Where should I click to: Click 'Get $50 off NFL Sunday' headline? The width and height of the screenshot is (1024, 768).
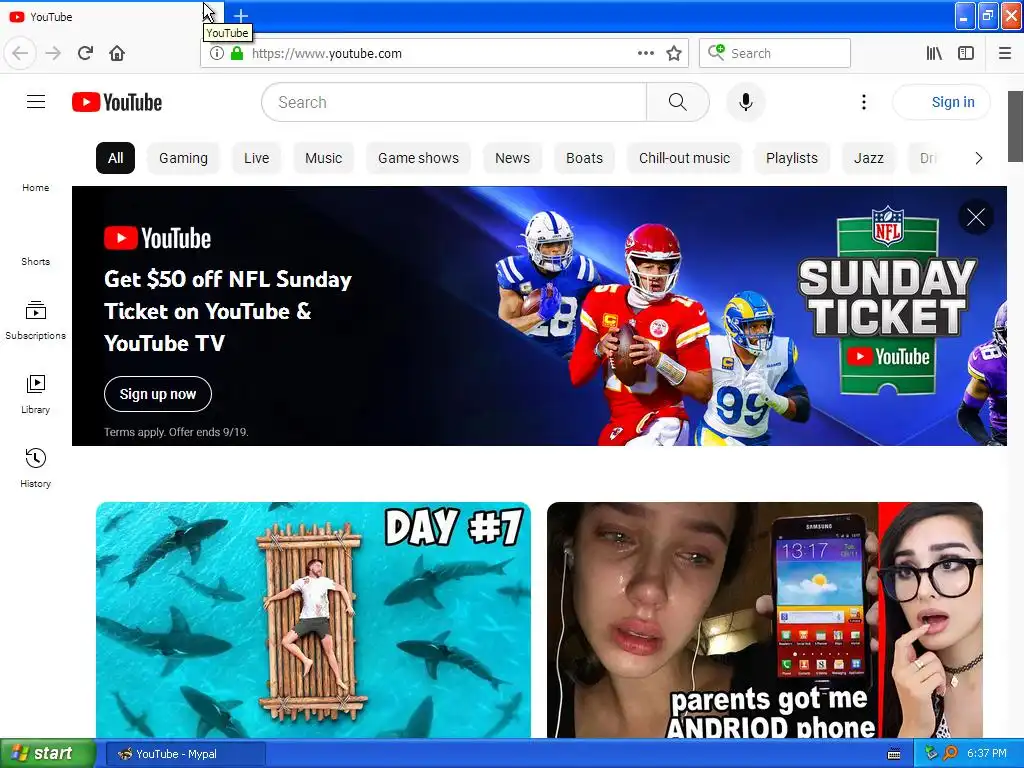click(x=228, y=280)
